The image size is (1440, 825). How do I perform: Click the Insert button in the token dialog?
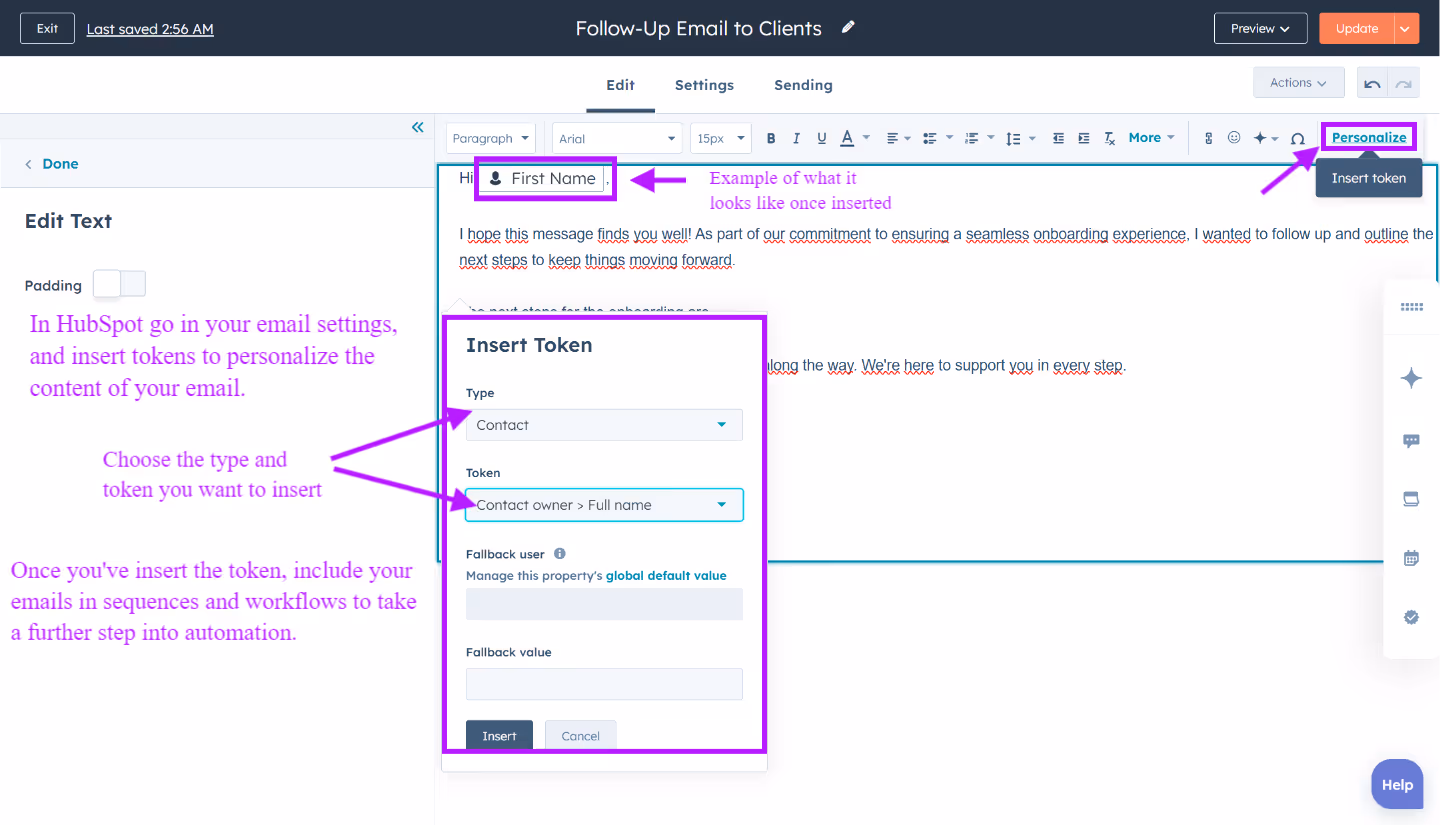(499, 735)
